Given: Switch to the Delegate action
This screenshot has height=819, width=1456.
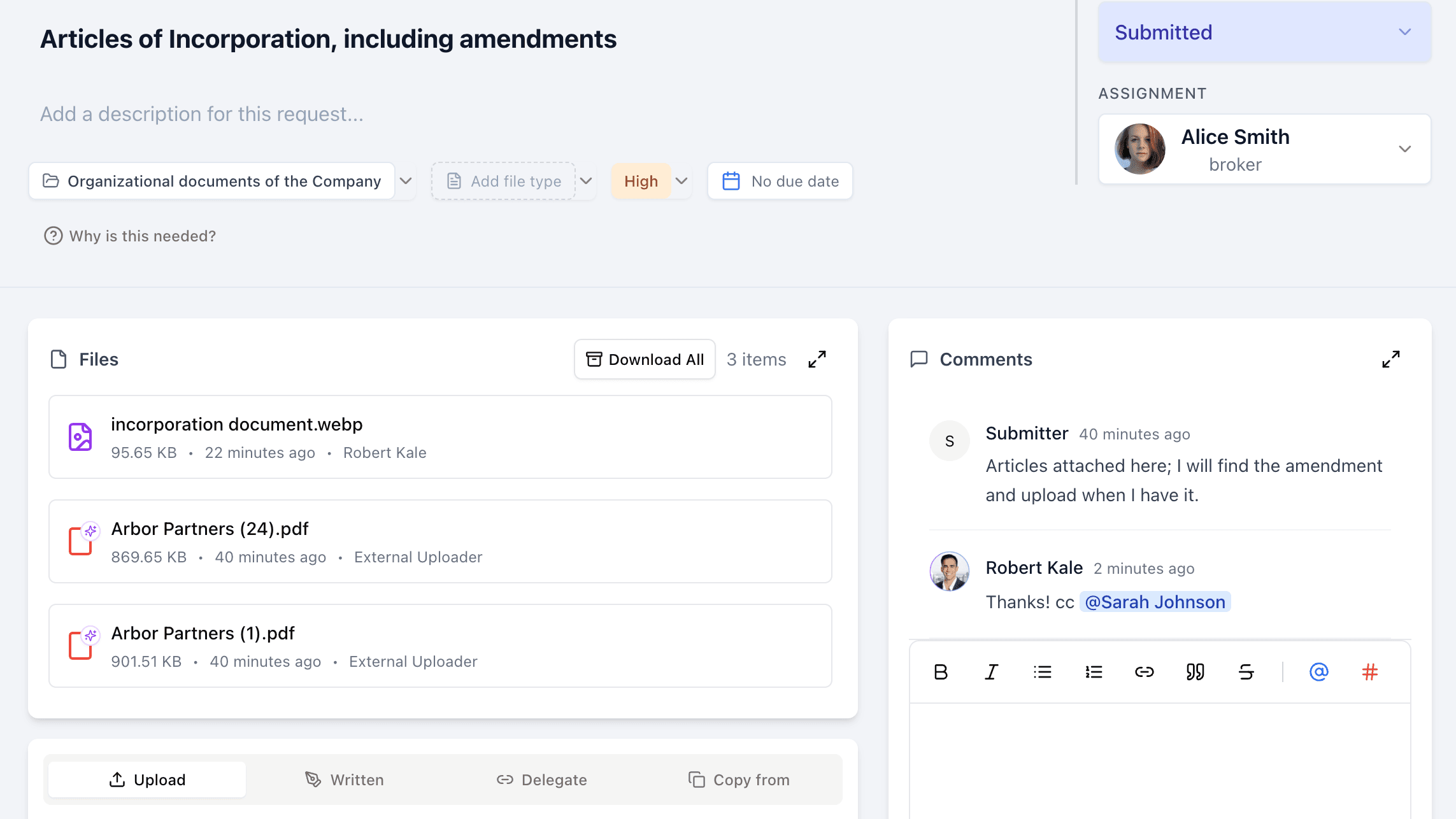Looking at the screenshot, I should [541, 779].
